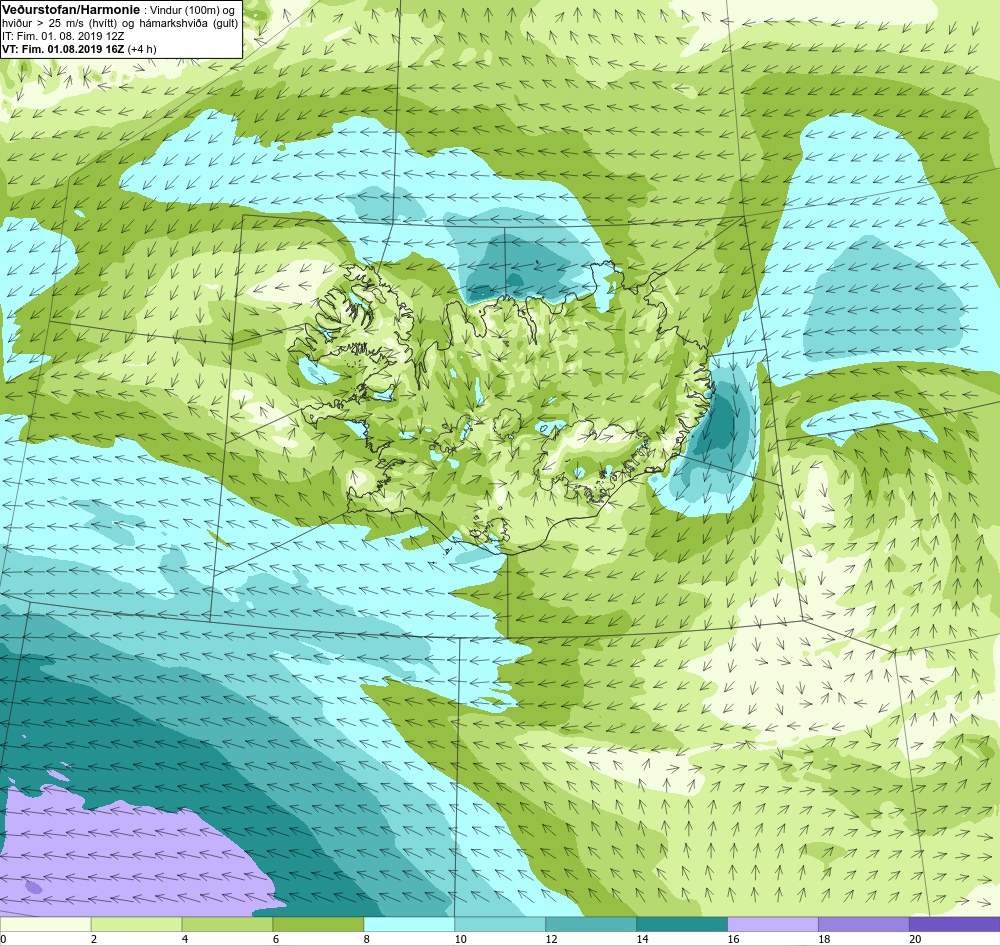Choose the 6–8 m/s darker green swatch
This screenshot has height=946, width=1000.
pos(318,924)
